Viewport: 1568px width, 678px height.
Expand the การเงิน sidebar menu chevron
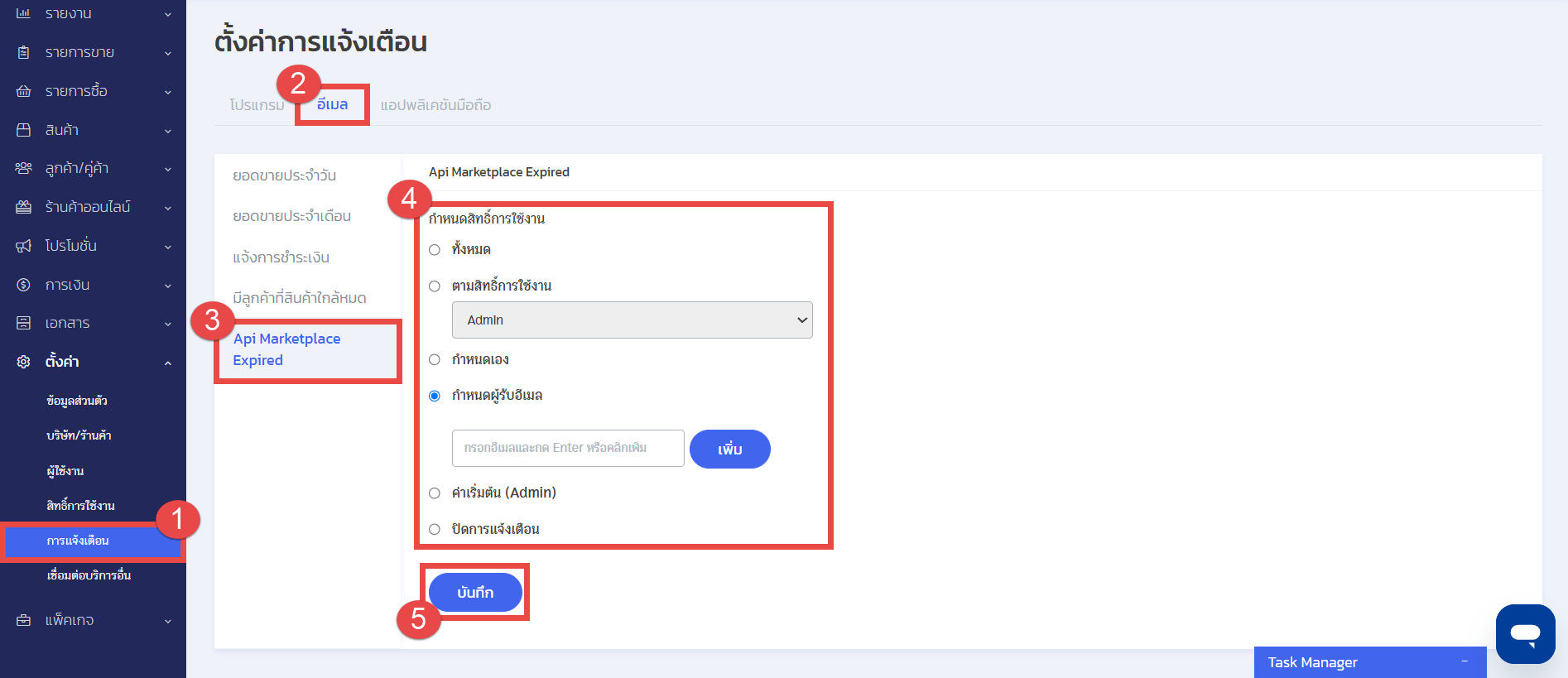(x=168, y=286)
